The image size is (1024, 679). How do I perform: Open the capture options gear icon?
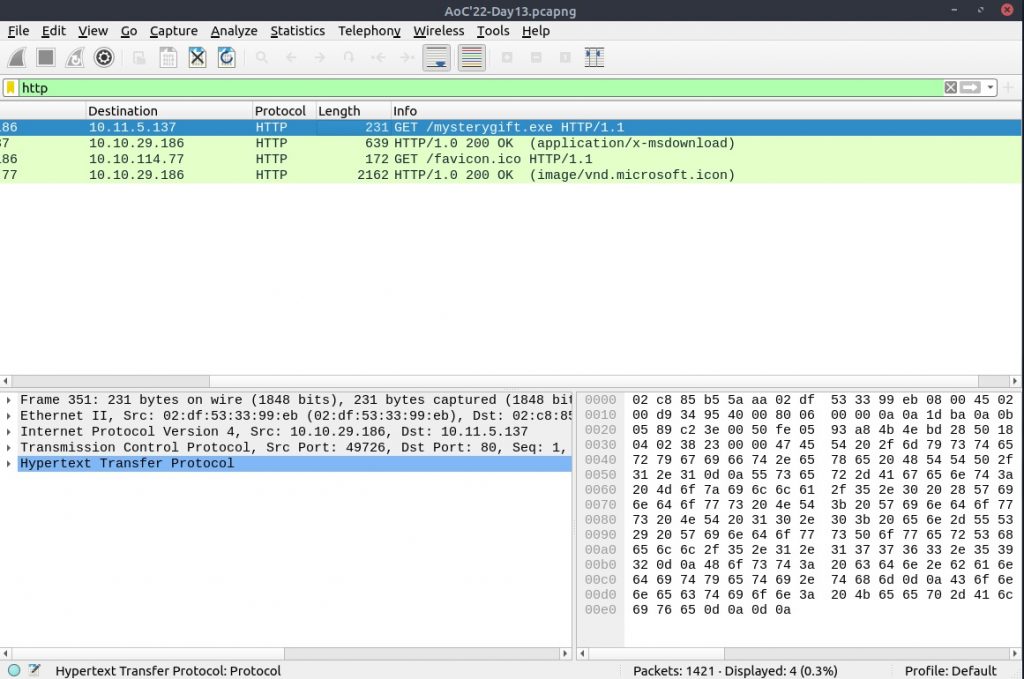tap(103, 58)
